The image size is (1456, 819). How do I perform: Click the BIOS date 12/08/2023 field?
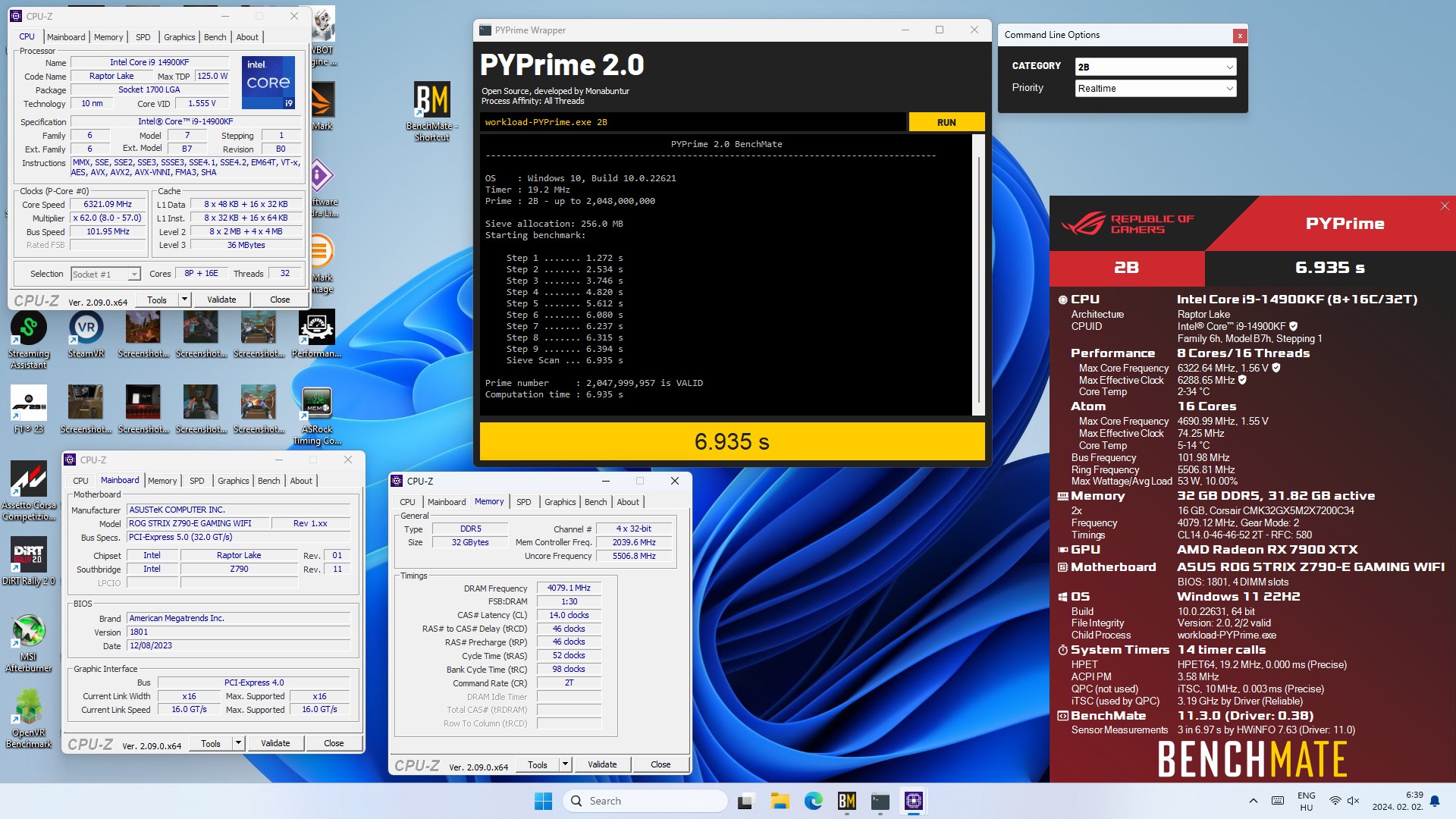click(238, 645)
